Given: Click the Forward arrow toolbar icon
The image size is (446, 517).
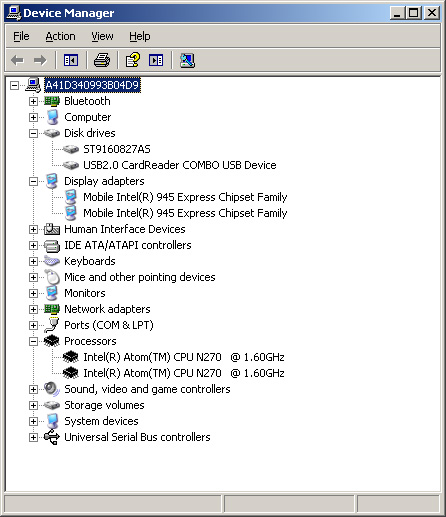Looking at the screenshot, I should pos(40,60).
